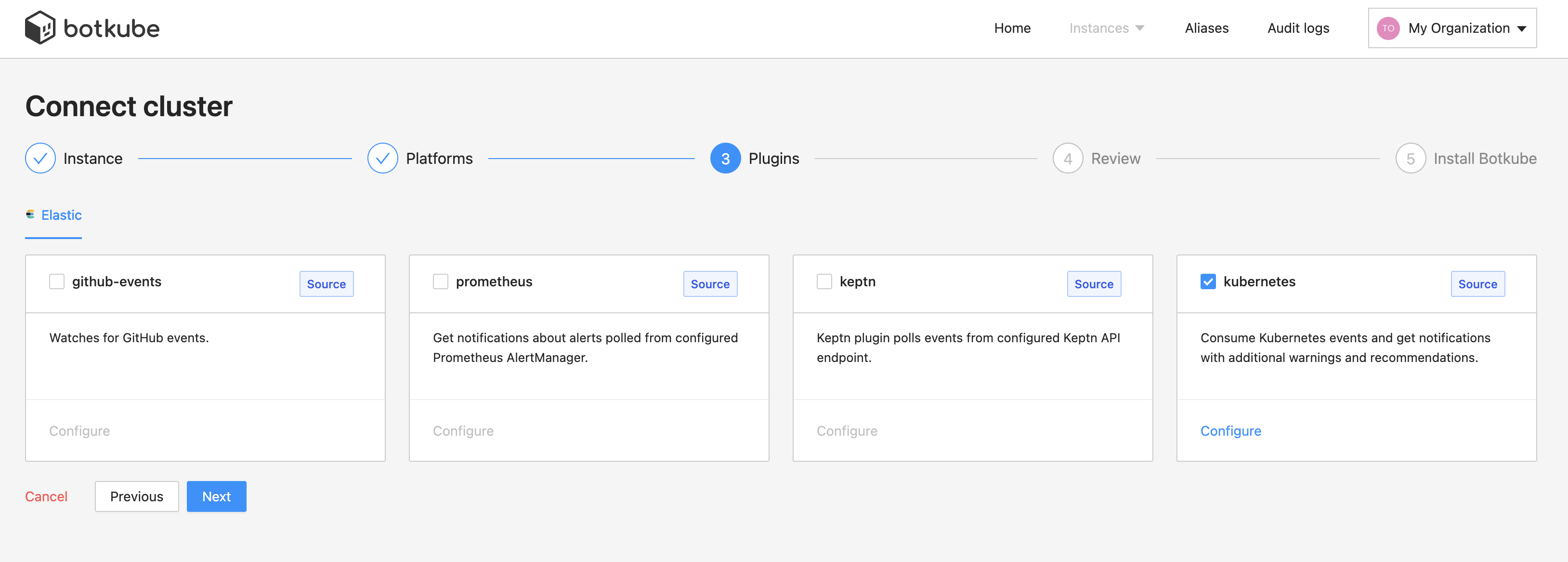Click Source tag on kubernetes card
This screenshot has width=1568, height=562.
point(1478,284)
